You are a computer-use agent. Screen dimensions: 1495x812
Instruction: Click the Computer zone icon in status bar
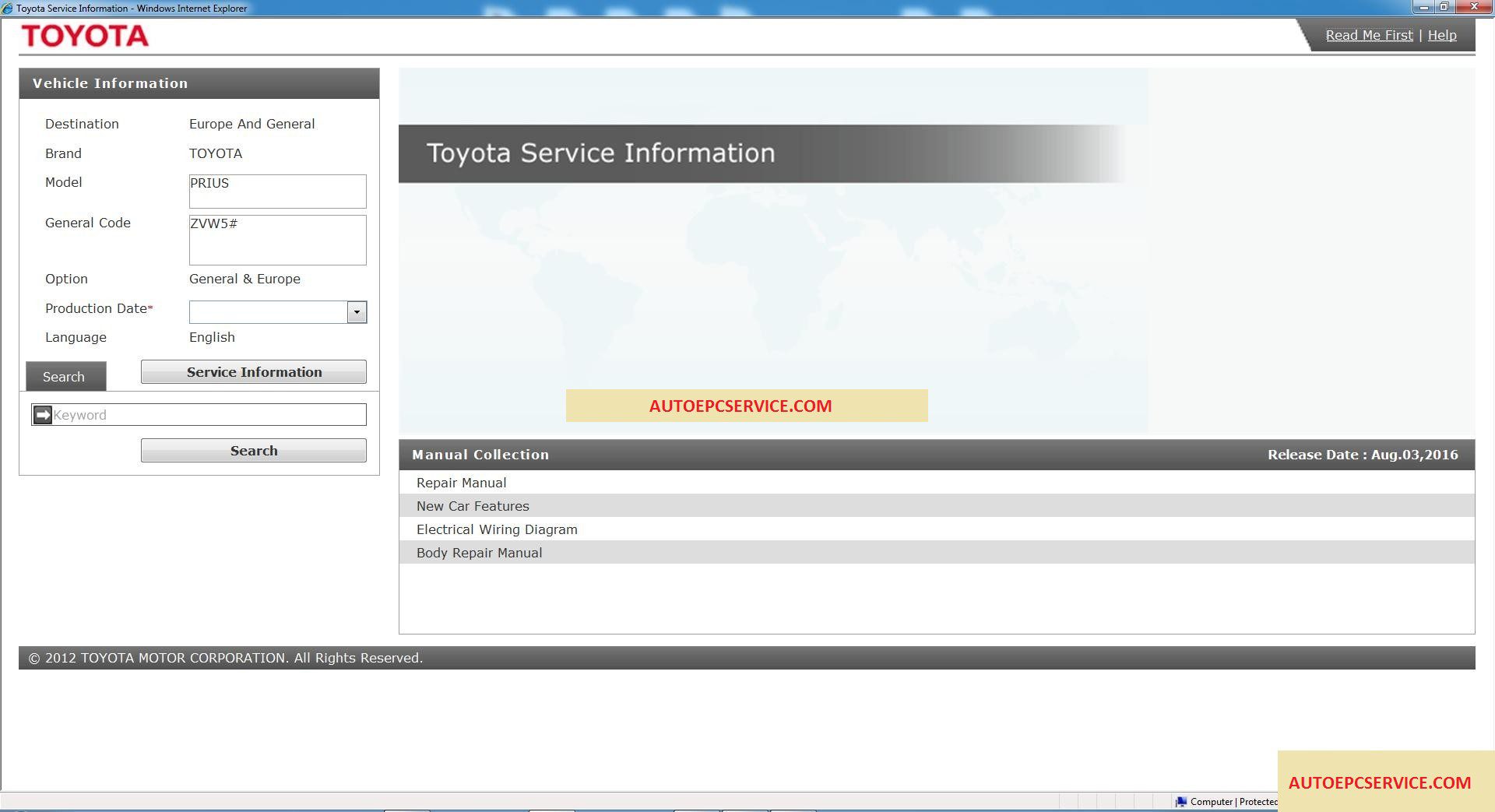(1181, 802)
